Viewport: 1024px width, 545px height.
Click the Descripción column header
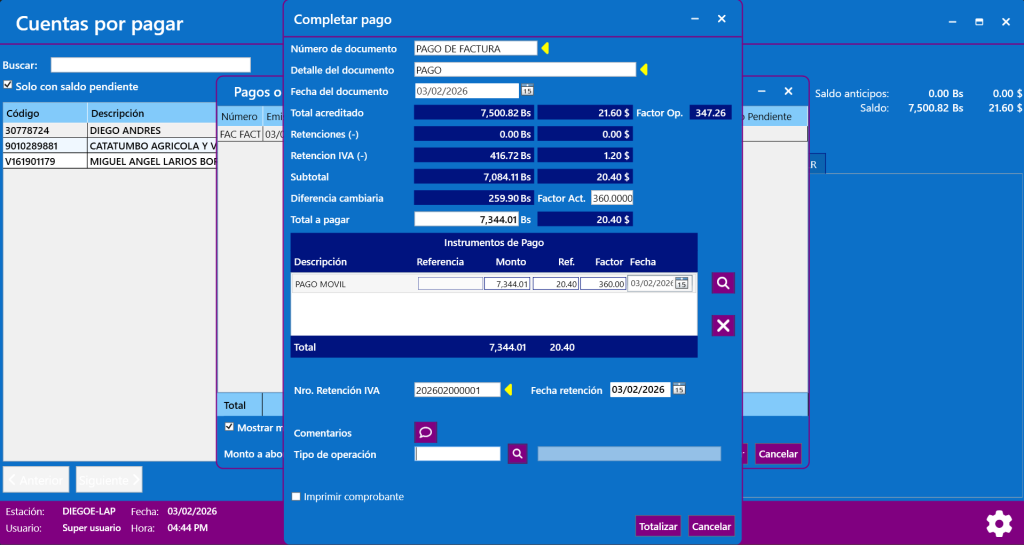coord(150,113)
